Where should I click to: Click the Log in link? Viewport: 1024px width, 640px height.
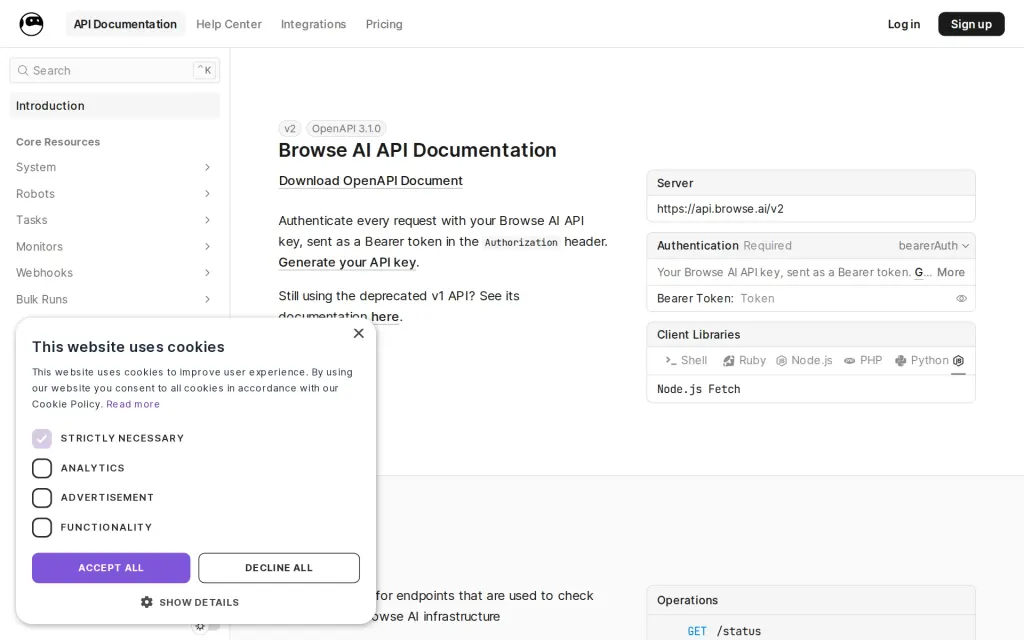[904, 24]
